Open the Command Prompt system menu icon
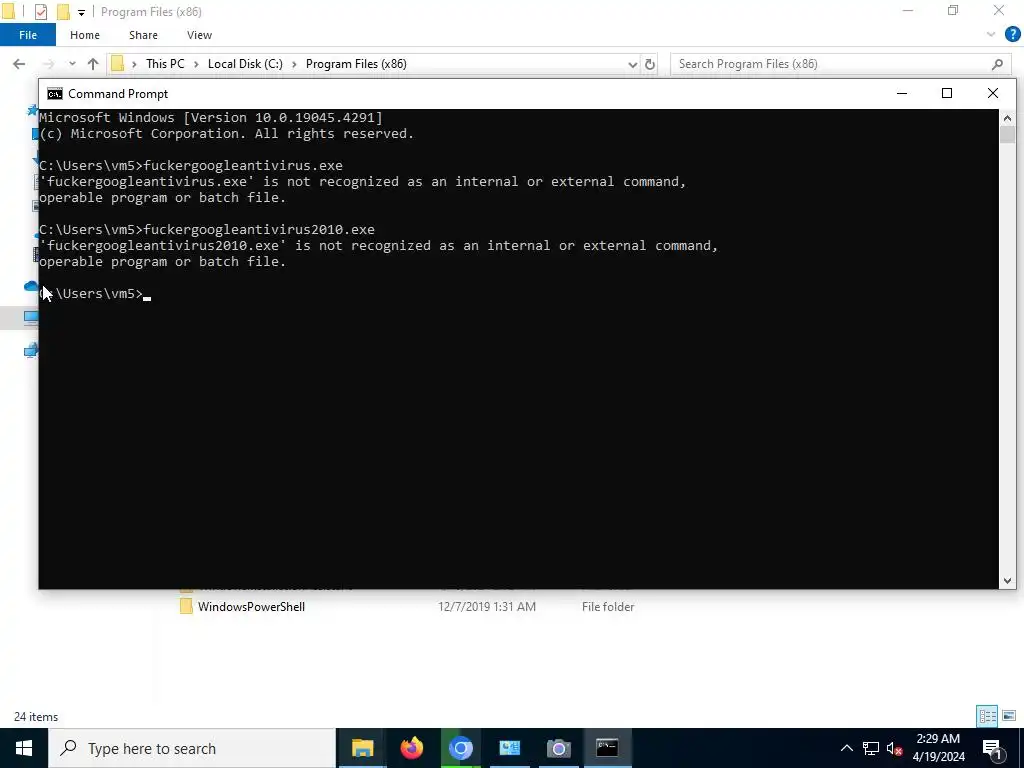Screen dimensions: 1024x768 [55, 94]
